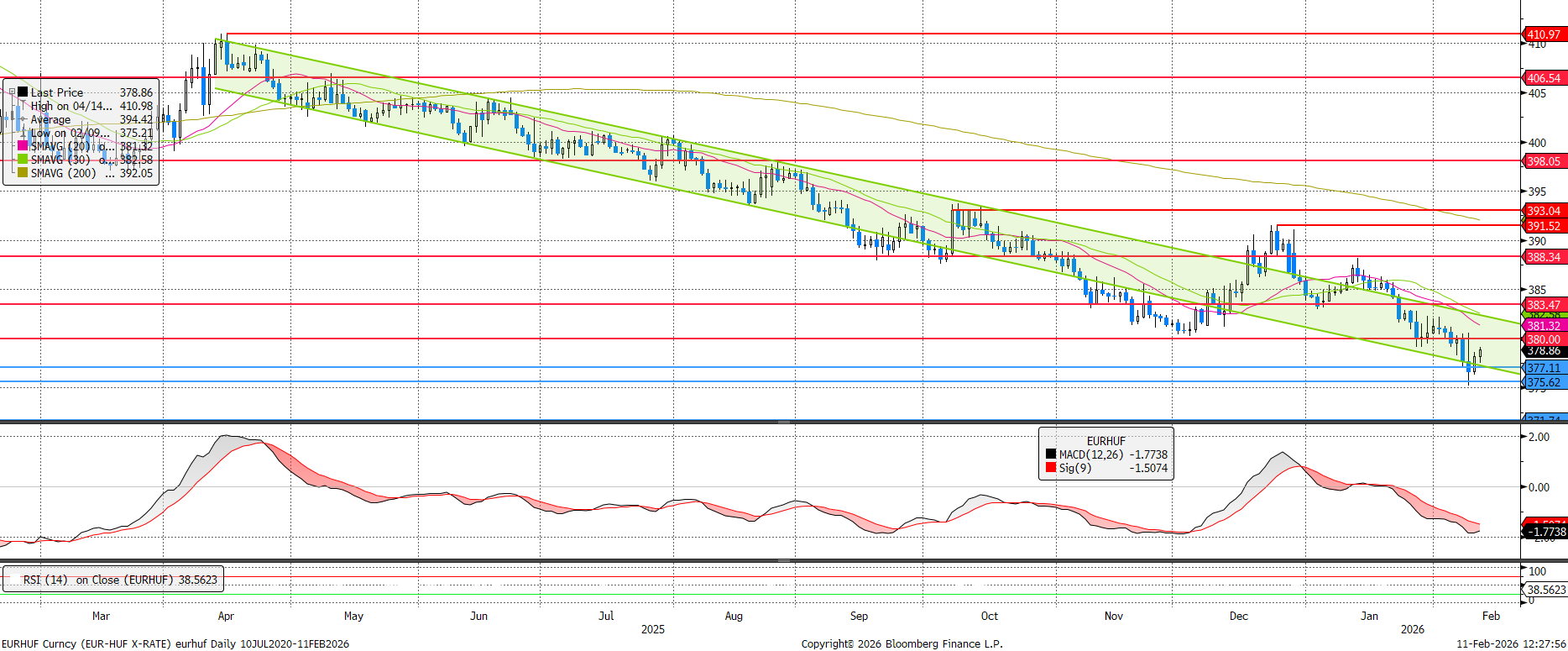This screenshot has width=1568, height=651.
Task: Select the Average marker icon in legend
Action: 23,119
